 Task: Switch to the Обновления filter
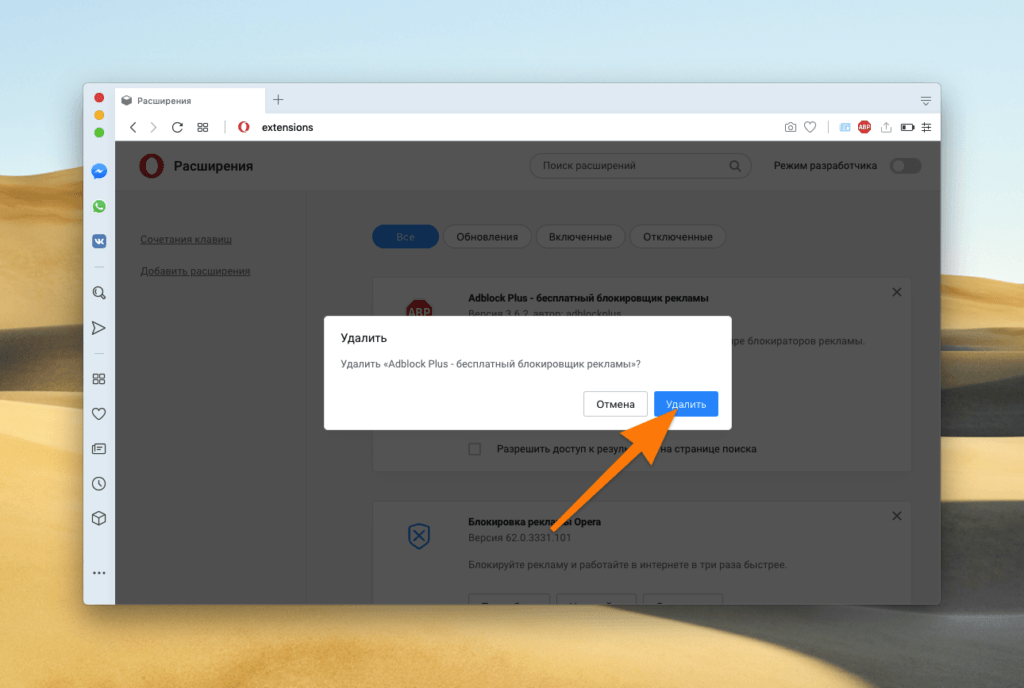tap(487, 237)
